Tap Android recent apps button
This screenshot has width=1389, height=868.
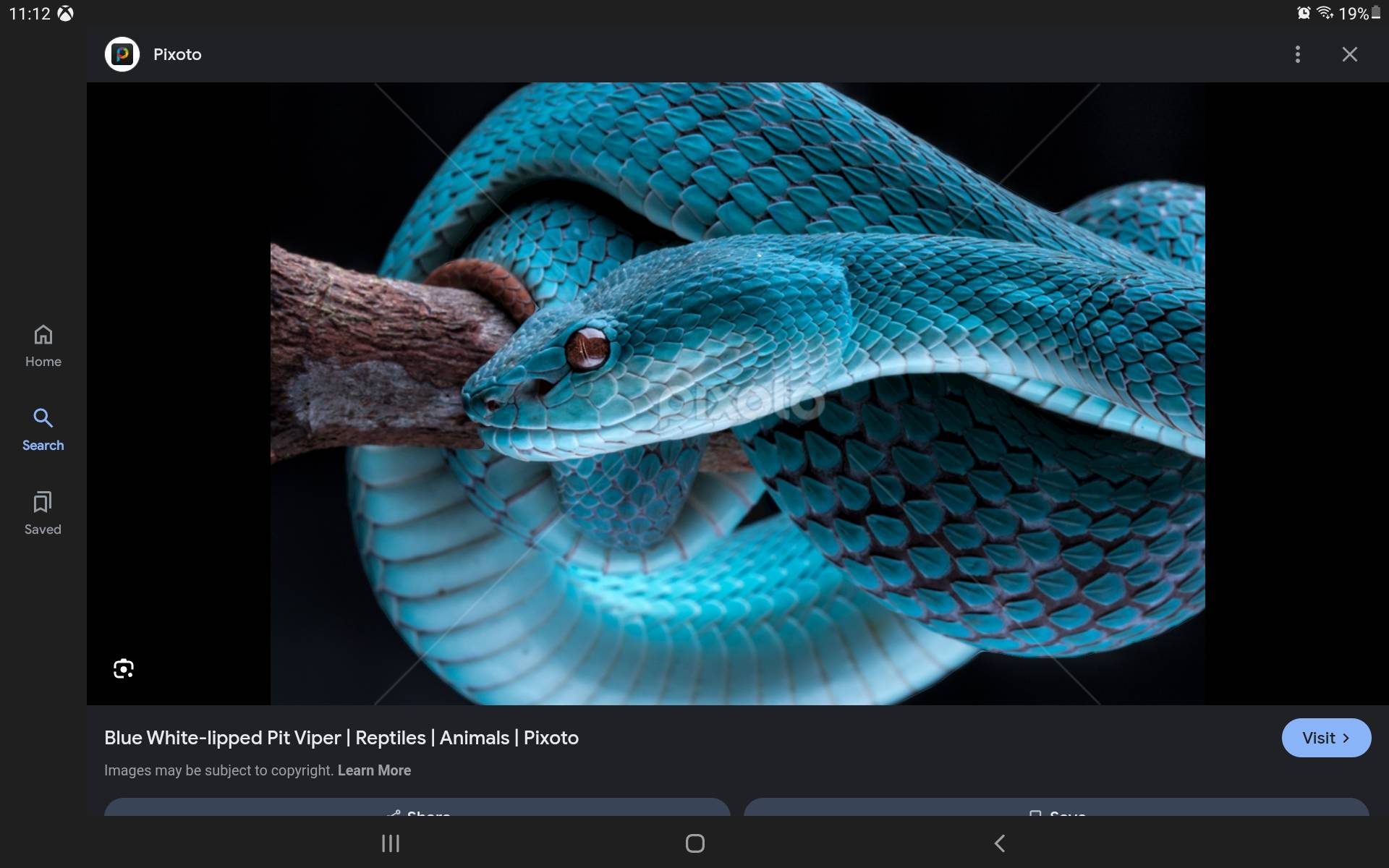coord(391,843)
